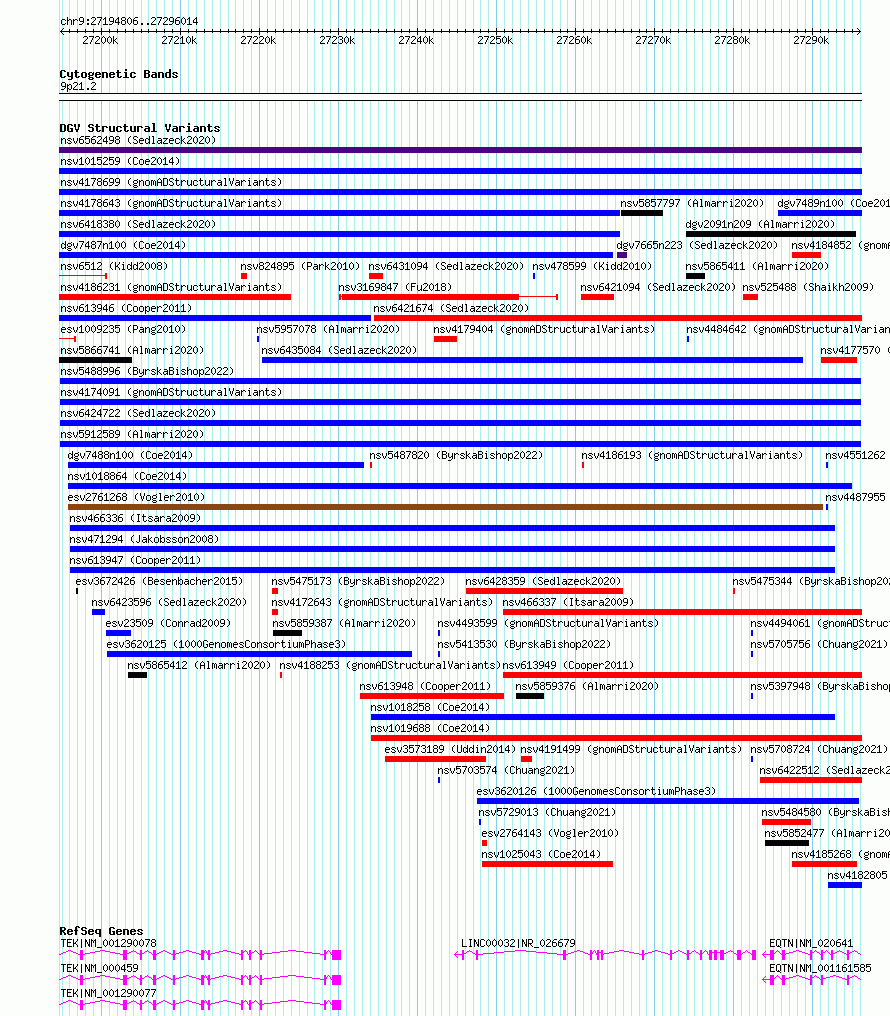Viewport: 890px width, 1016px height.
Task: Open nsv5865412 (Almarri2020) label
Action: [x=199, y=665]
